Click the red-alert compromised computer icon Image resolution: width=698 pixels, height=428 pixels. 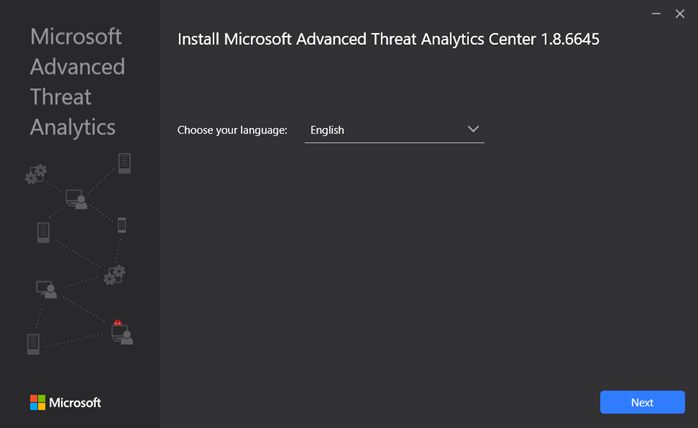[122, 332]
